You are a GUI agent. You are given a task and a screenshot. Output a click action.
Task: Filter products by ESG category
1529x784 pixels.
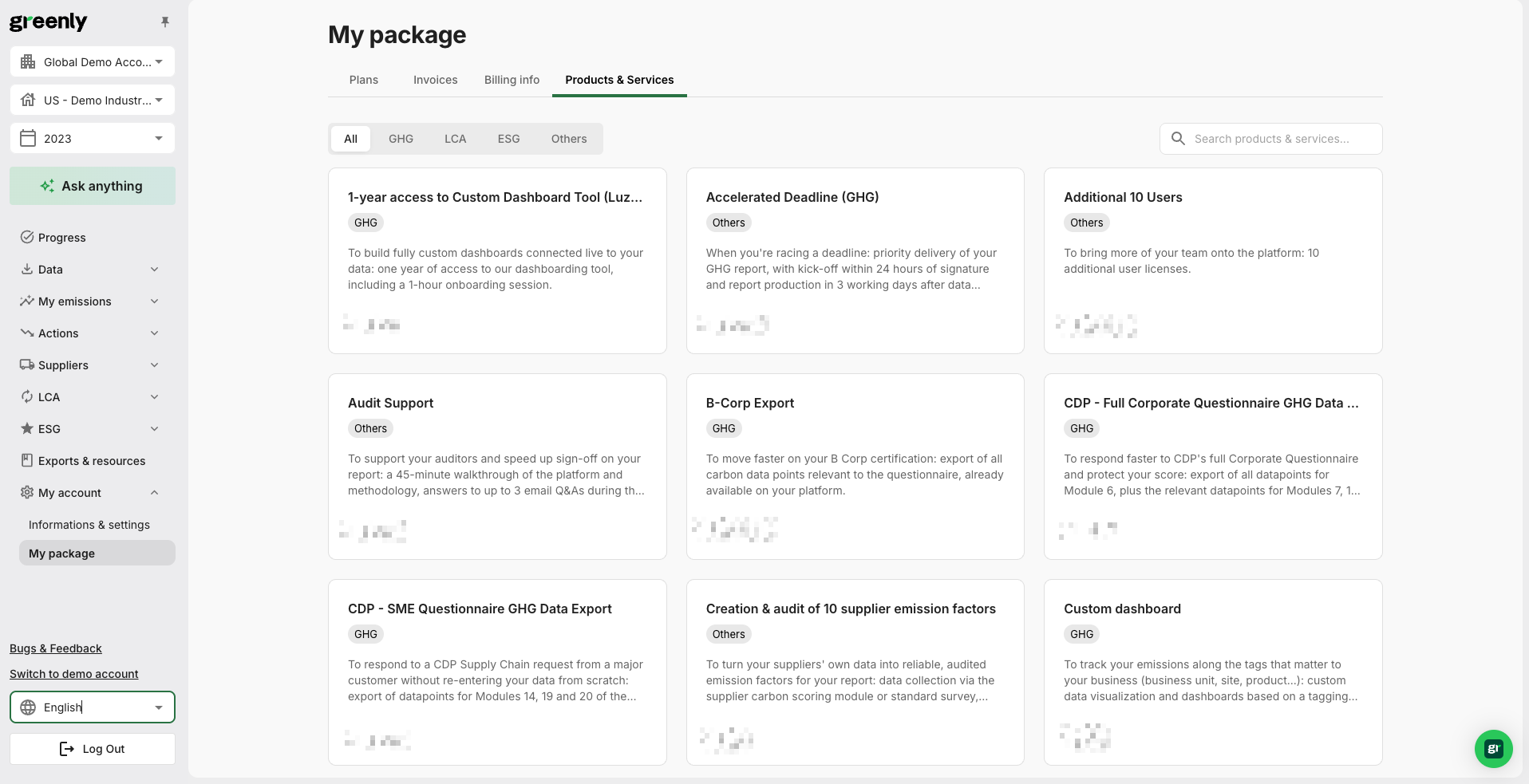508,139
